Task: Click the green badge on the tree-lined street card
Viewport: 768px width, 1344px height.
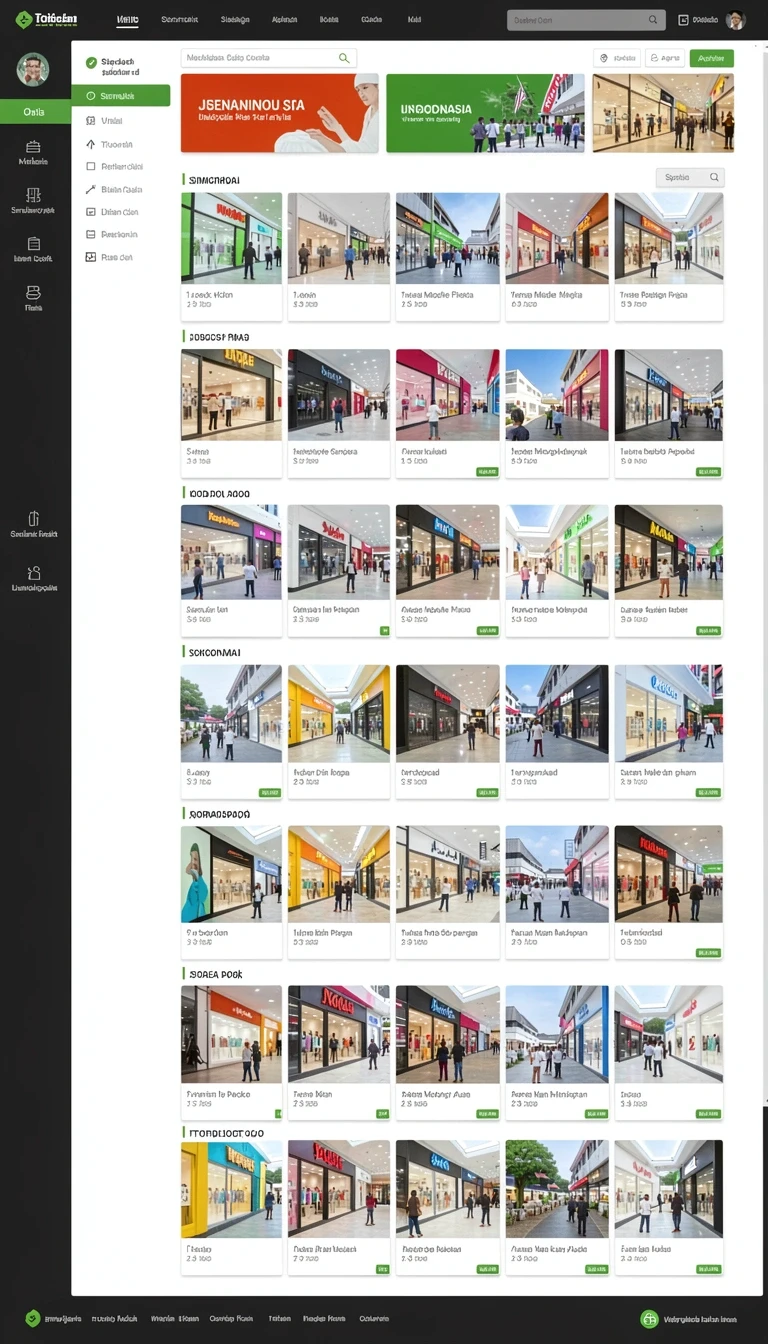Action: tap(597, 1269)
